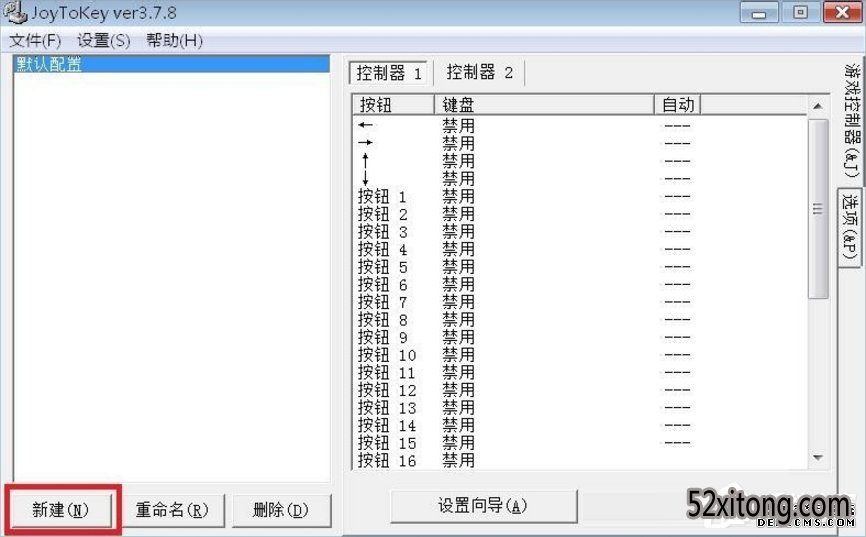This screenshot has height=537, width=866.
Task: Click the vertical scrollbar thumb of button list
Action: 818,209
